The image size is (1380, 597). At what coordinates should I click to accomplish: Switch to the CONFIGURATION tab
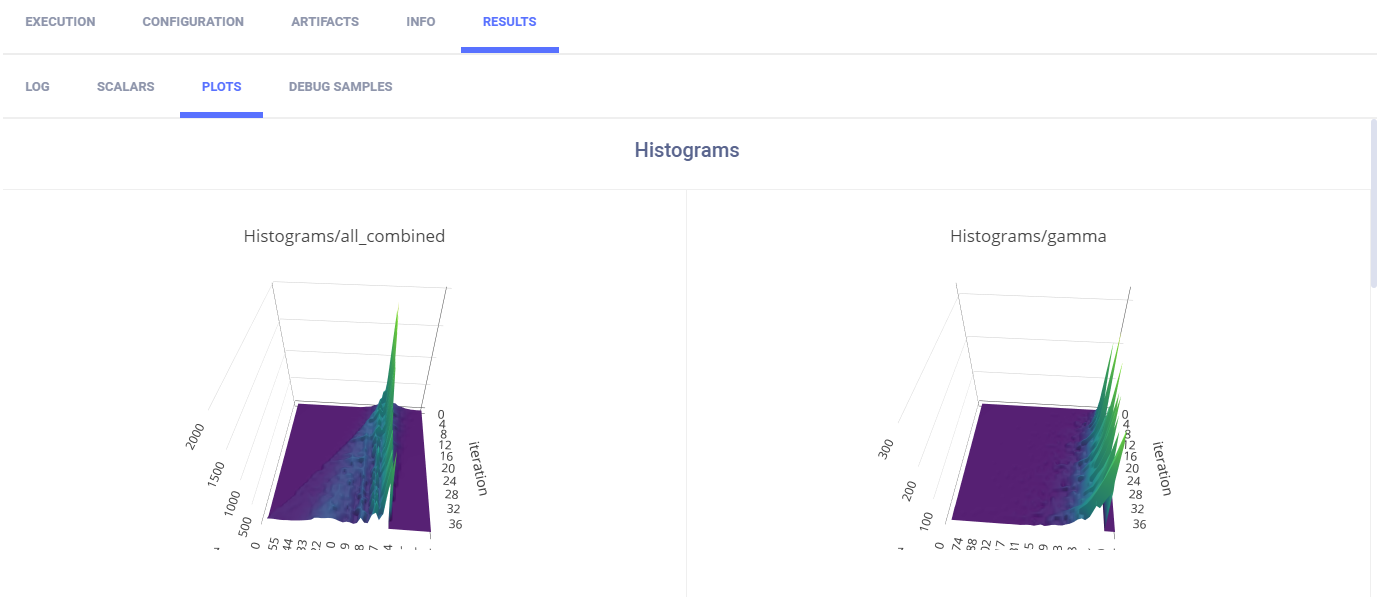click(x=193, y=22)
